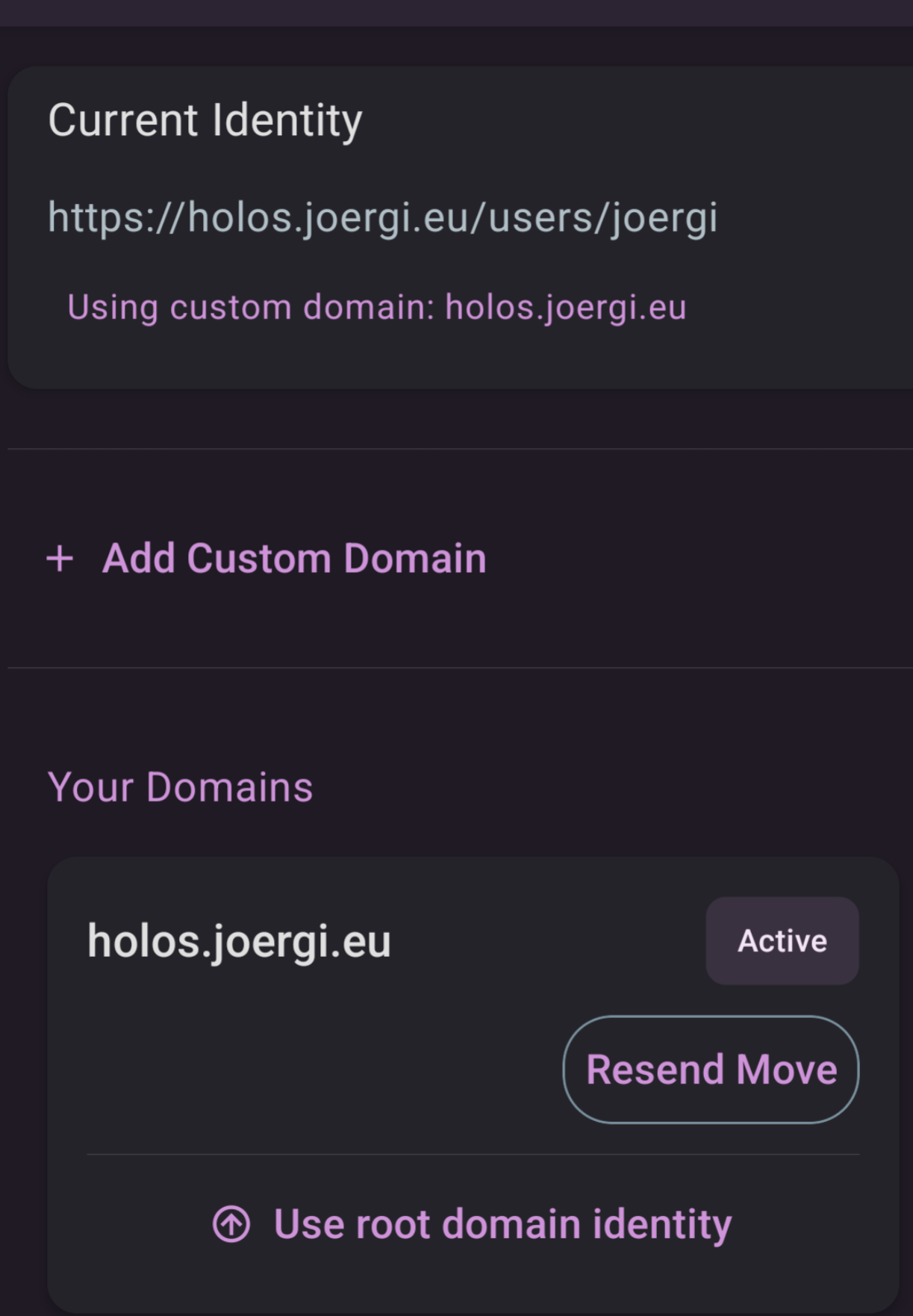Click the top dark header strip
The width and height of the screenshot is (913, 1316).
pos(456,13)
